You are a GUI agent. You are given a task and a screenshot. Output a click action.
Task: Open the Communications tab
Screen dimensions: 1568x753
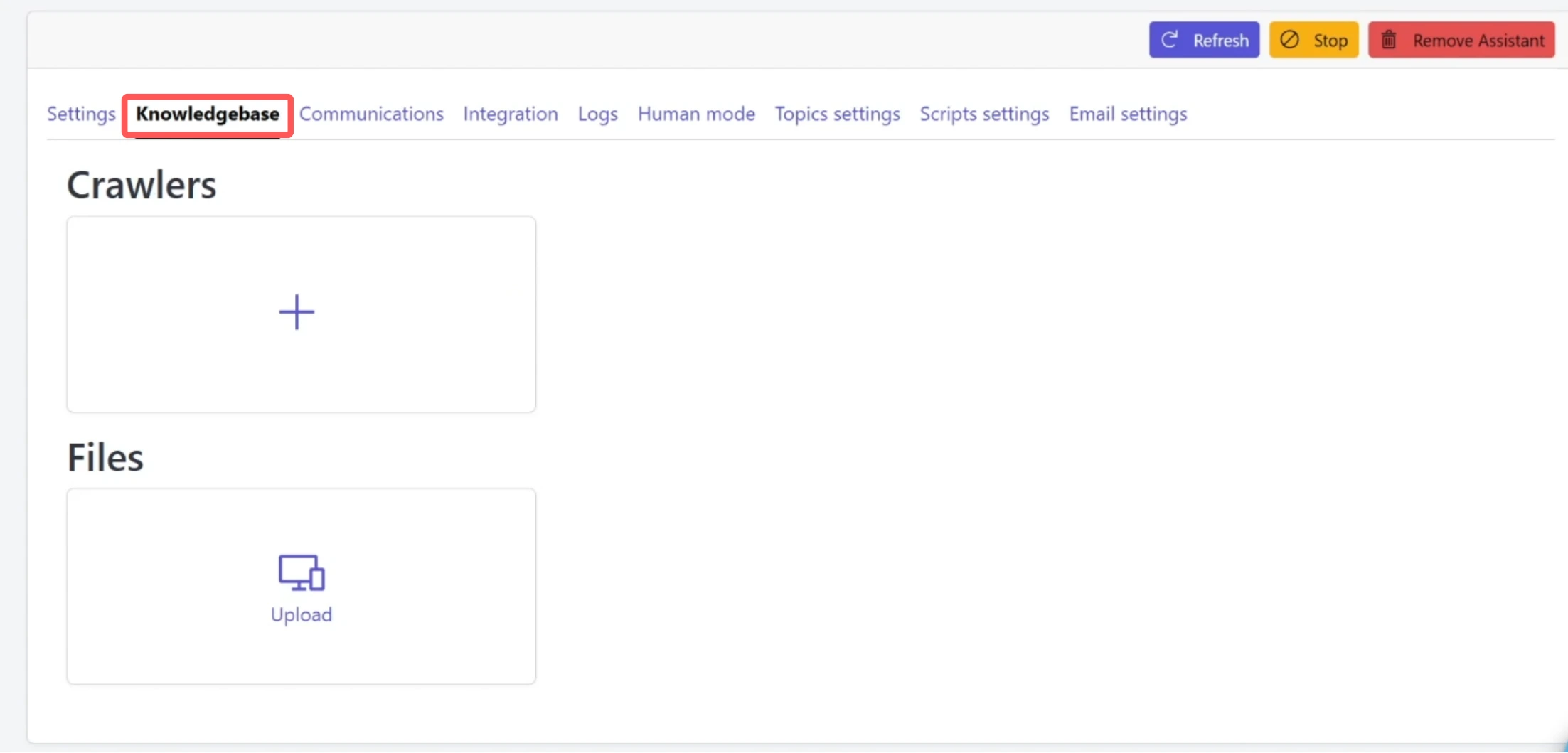pos(372,114)
